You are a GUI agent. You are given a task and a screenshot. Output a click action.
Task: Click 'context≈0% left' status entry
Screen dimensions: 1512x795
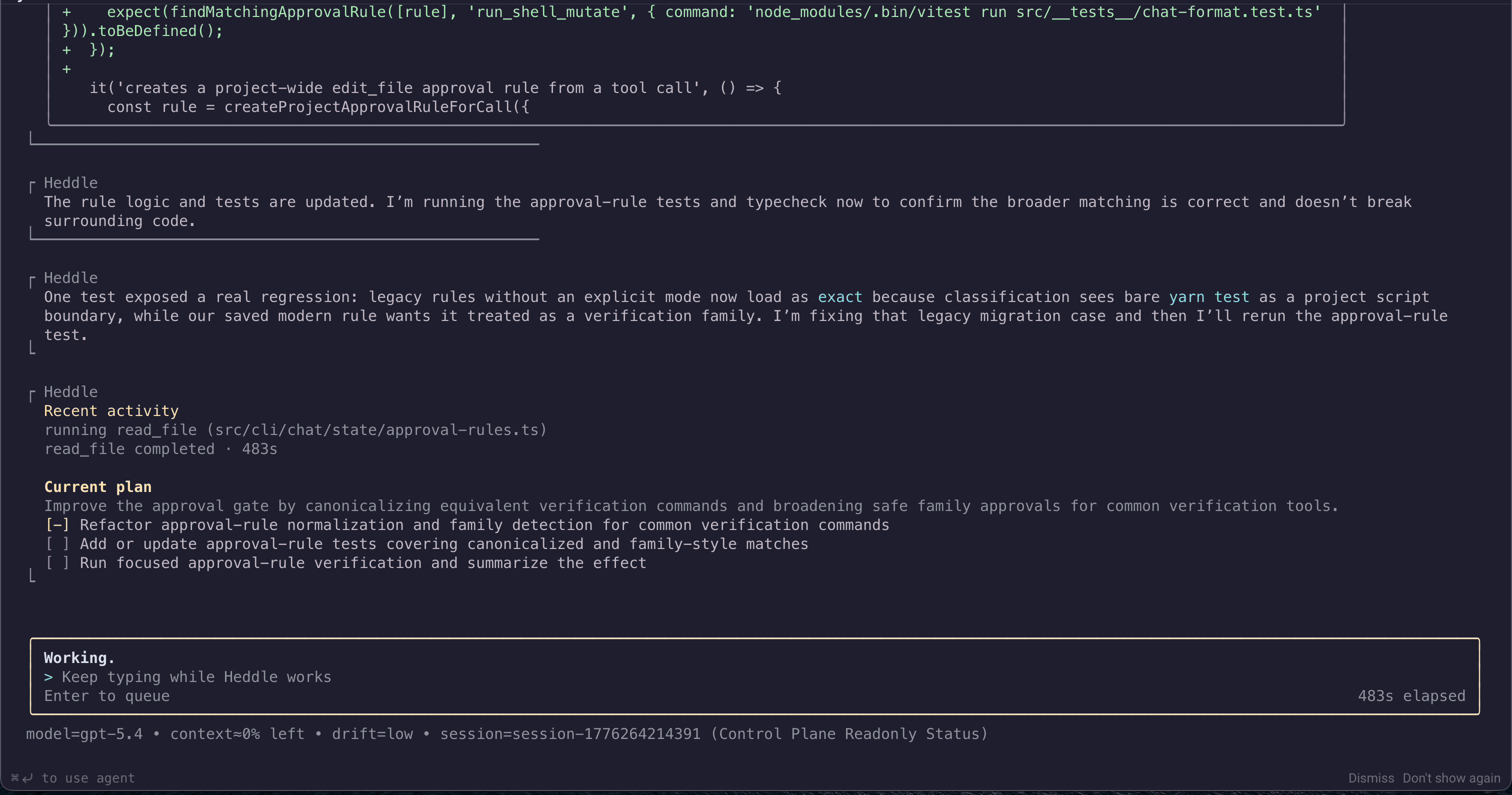[x=237, y=734]
